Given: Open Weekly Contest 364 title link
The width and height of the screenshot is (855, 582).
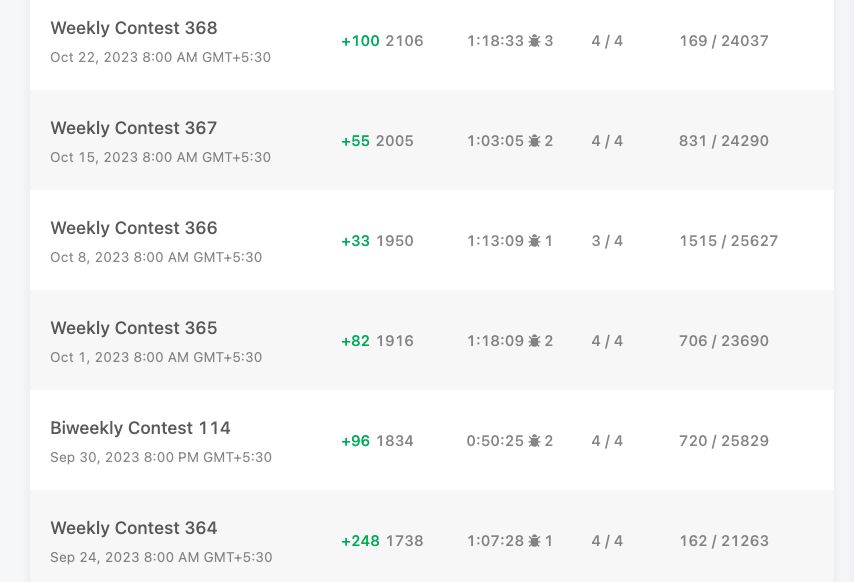Looking at the screenshot, I should tap(134, 527).
